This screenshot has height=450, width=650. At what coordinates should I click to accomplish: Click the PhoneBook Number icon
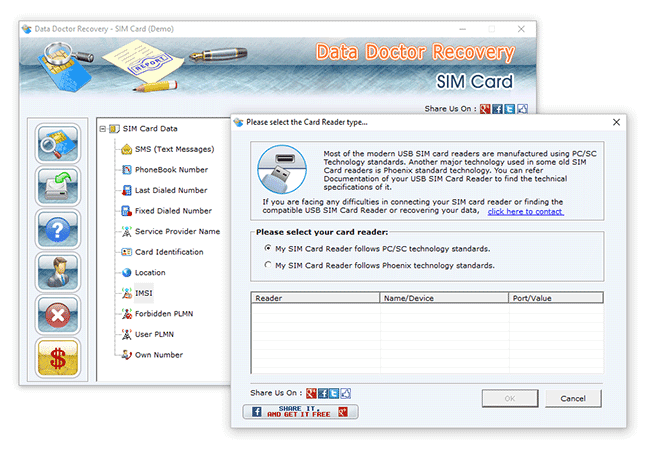click(x=126, y=169)
